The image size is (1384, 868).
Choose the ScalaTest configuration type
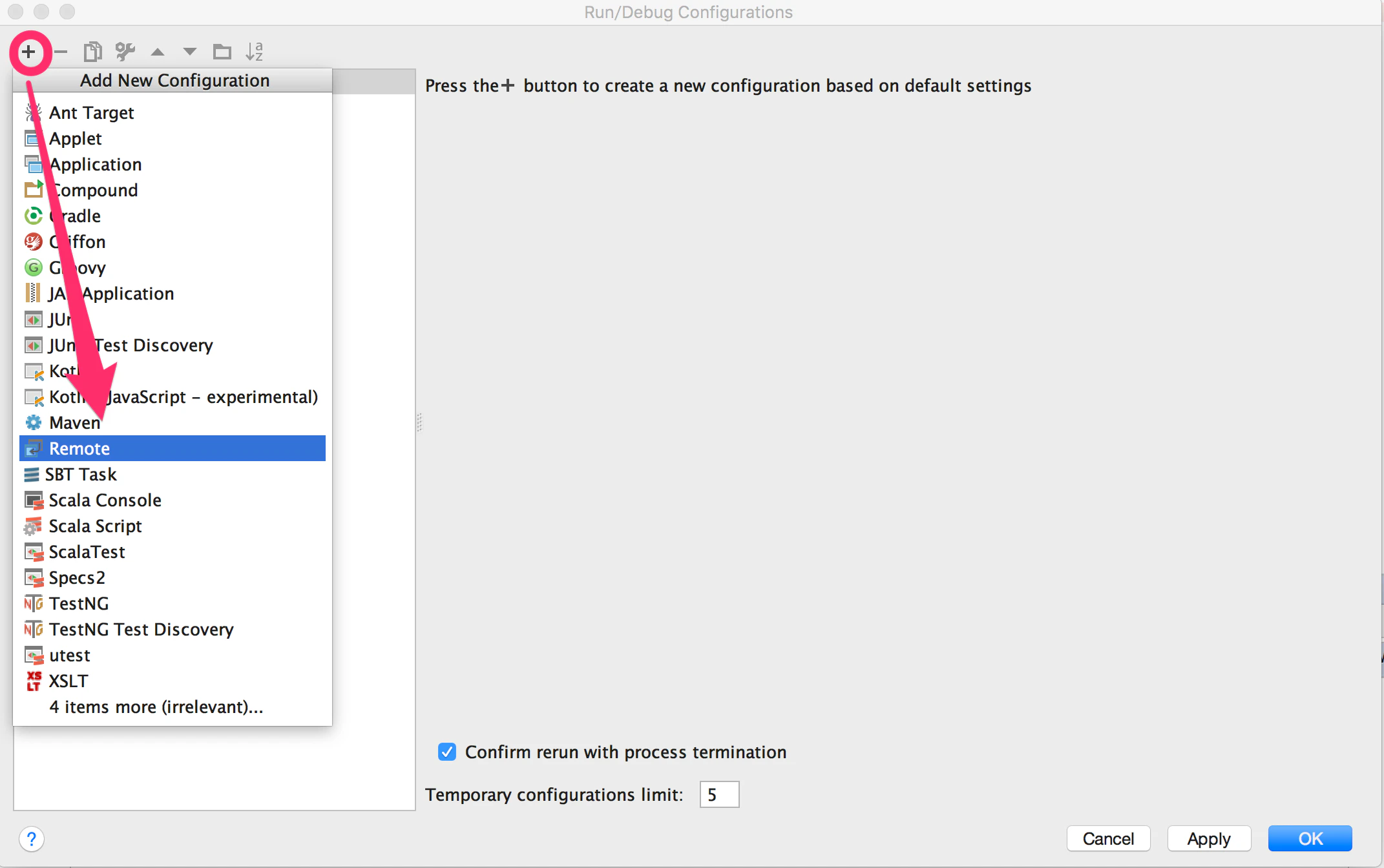point(173,552)
